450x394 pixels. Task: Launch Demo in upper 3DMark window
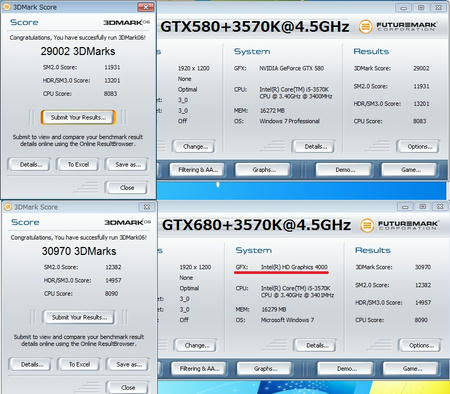[x=344, y=170]
